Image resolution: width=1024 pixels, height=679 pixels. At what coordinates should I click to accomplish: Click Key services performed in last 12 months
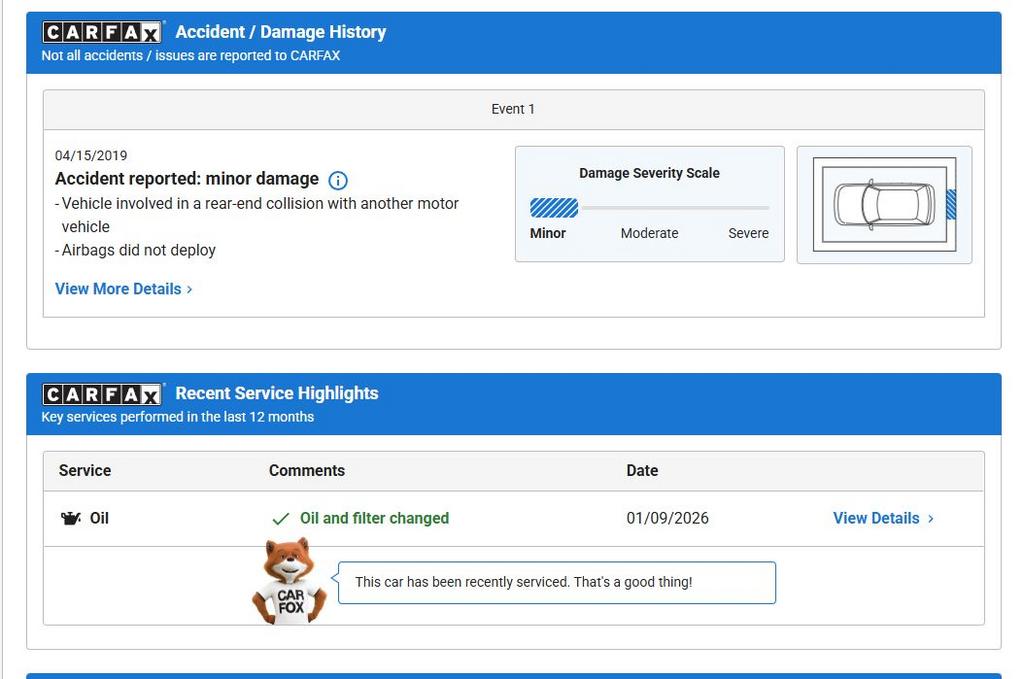(x=178, y=417)
